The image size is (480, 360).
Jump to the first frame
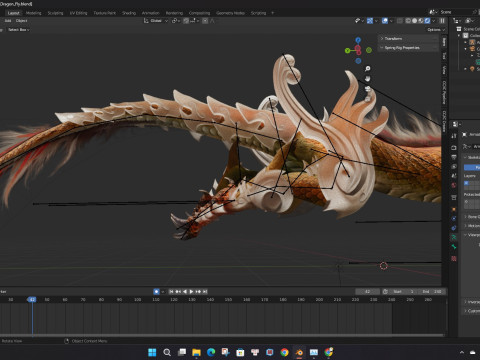click(x=171, y=291)
